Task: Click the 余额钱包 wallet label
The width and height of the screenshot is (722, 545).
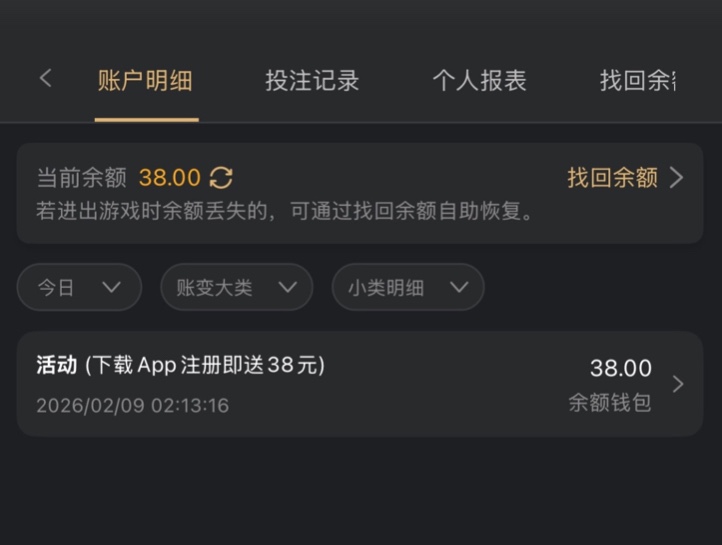Action: tap(610, 402)
